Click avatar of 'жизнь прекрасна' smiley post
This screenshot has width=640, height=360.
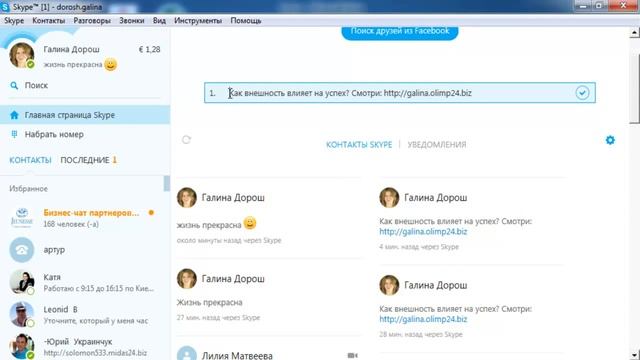[187, 198]
